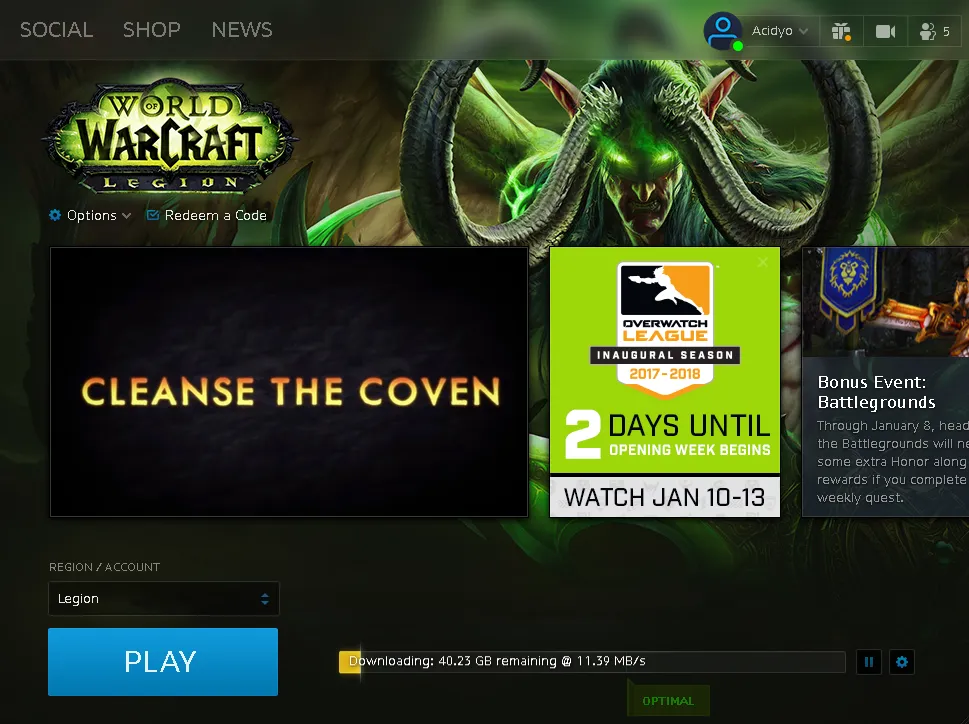Click the World of Warcraft Legion logo

tap(169, 135)
